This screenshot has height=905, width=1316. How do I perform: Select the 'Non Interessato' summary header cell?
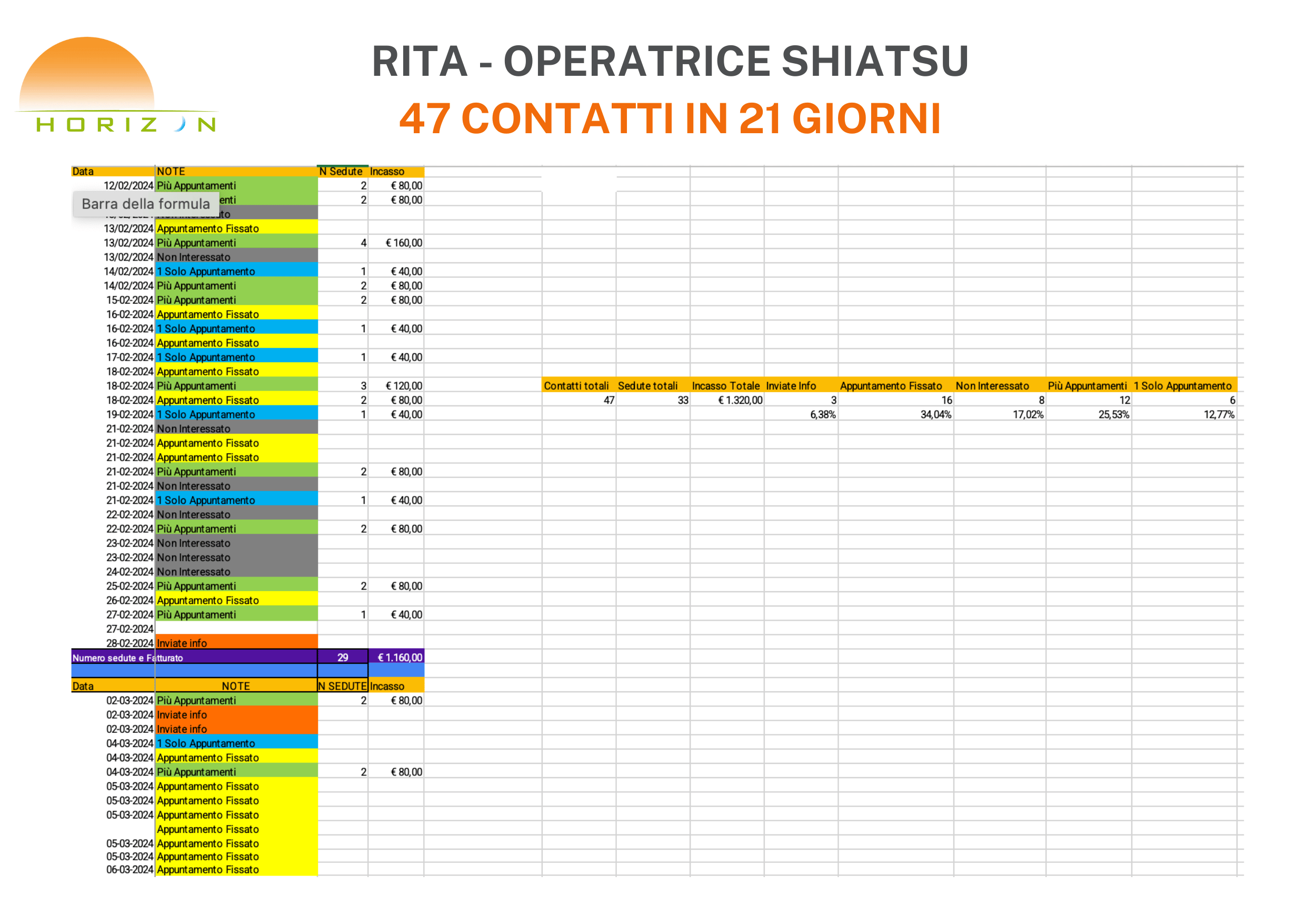(992, 386)
